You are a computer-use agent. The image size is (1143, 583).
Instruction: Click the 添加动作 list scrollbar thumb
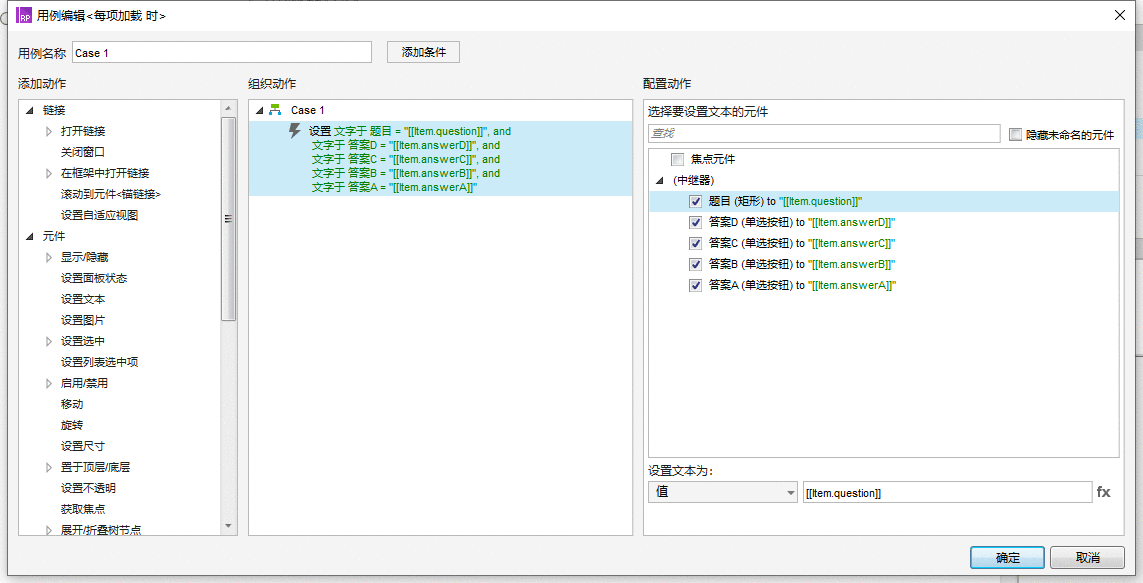(x=228, y=219)
